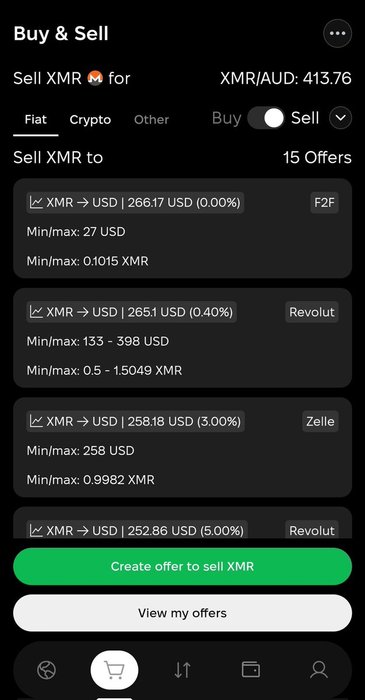
Task: Open the globe explore tab icon
Action: (46, 670)
